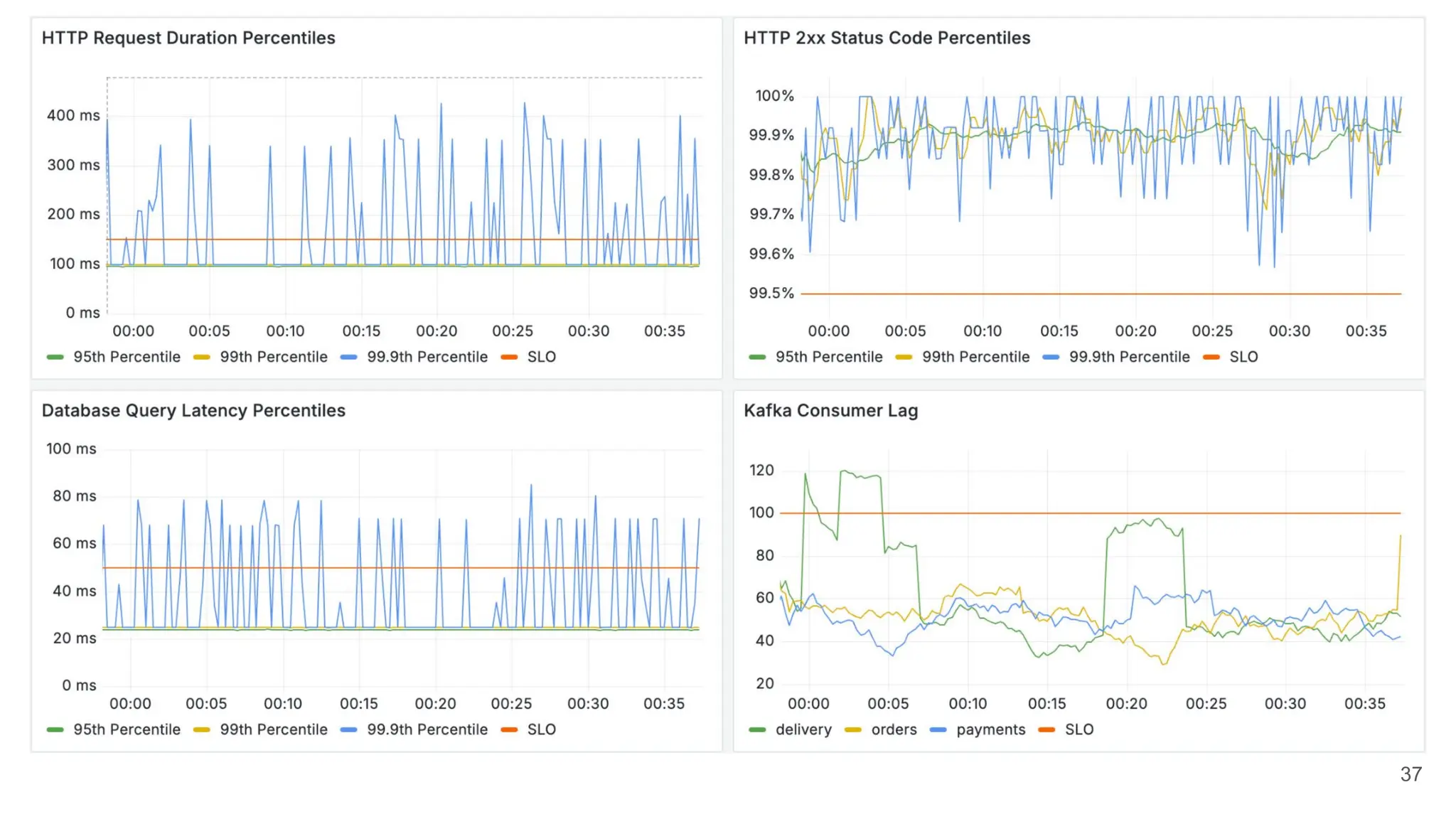1456x819 pixels.
Task: Click green 95th Percentile swatch in HTTP 2xx legend
Action: (757, 357)
